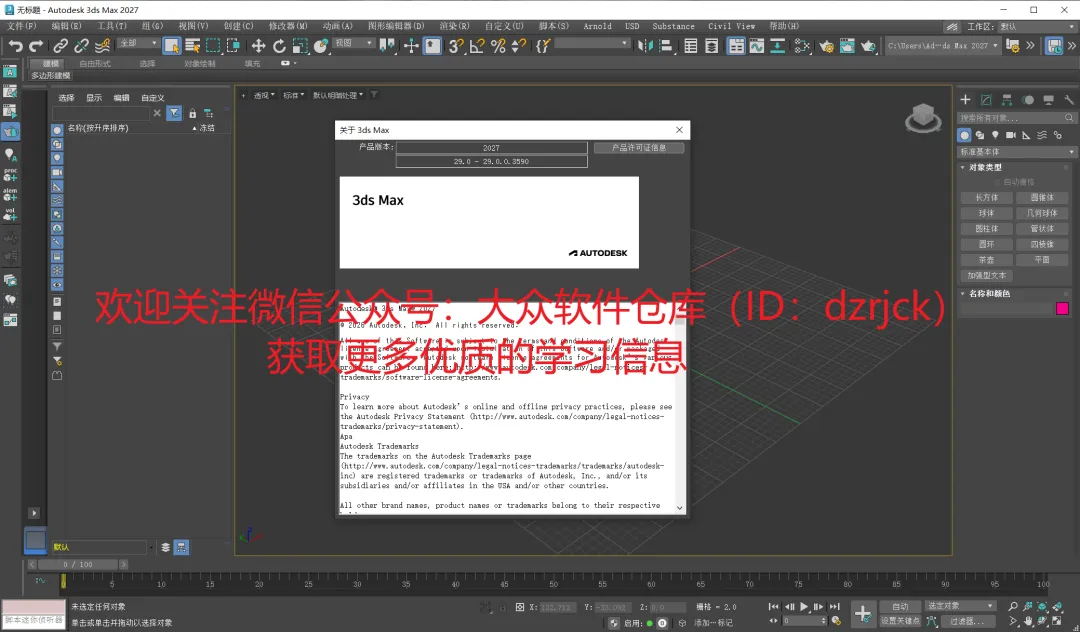Screen dimensions: 1080x632
Task: Select the Cameras category icon
Action: click(1010, 135)
